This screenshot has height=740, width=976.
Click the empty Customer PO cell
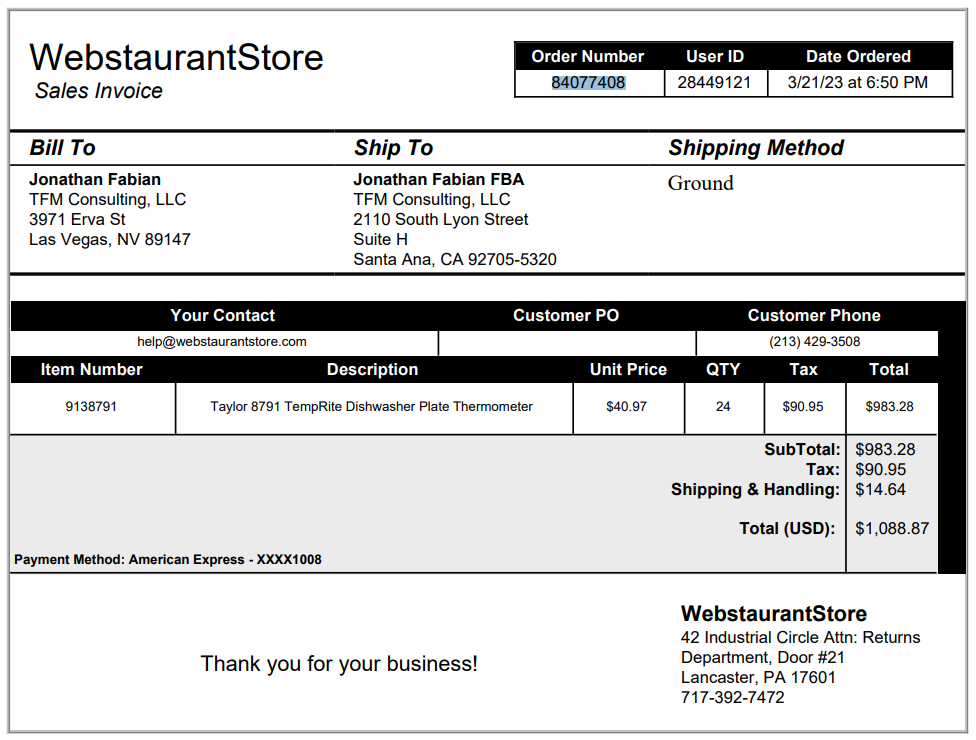567,343
